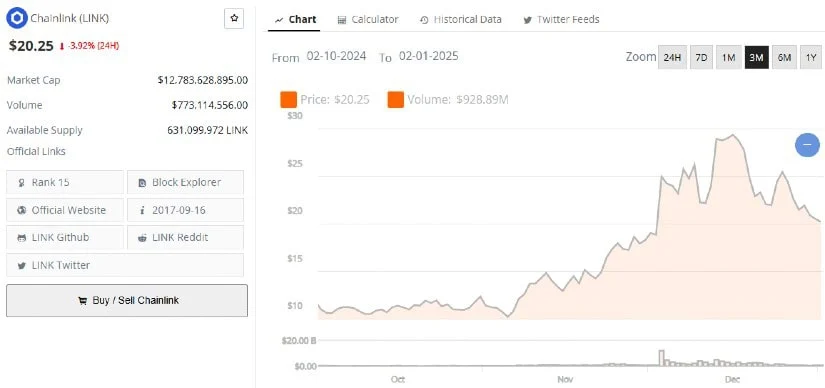Visit the LINK Github page
Viewport: 825px width, 388px height.
[x=65, y=237]
